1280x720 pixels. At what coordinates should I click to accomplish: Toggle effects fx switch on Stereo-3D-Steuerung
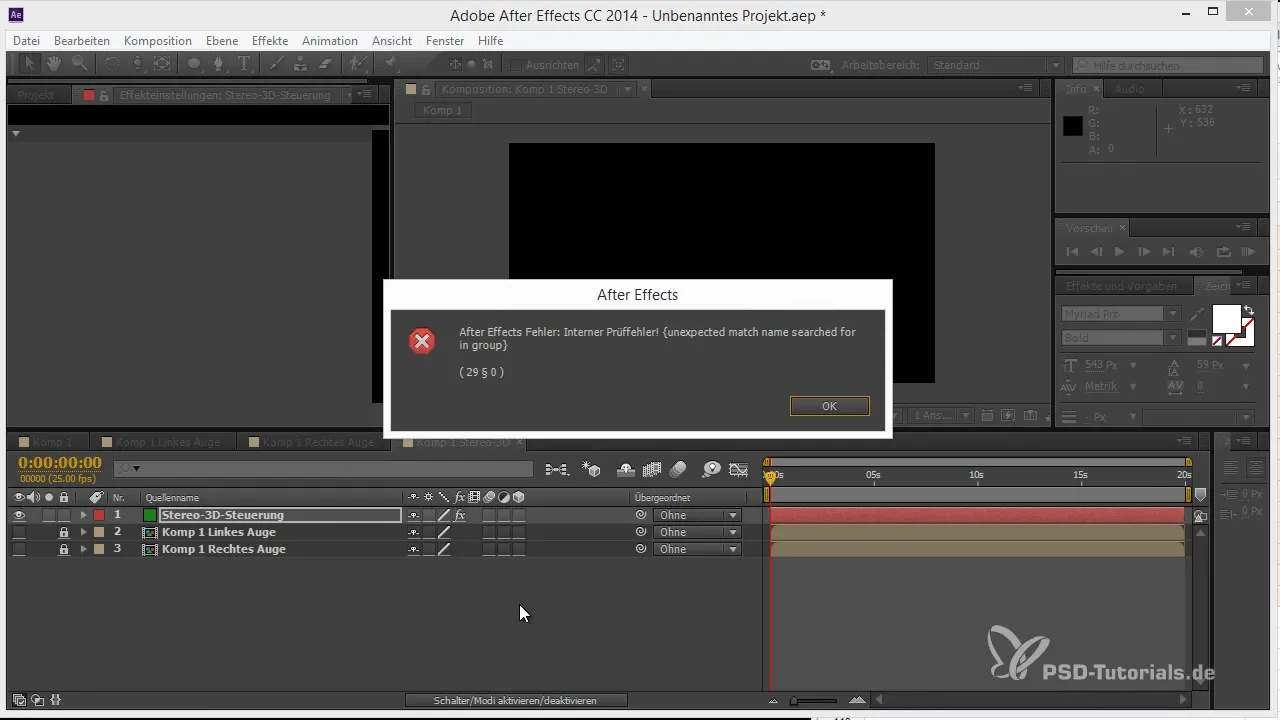(x=460, y=516)
